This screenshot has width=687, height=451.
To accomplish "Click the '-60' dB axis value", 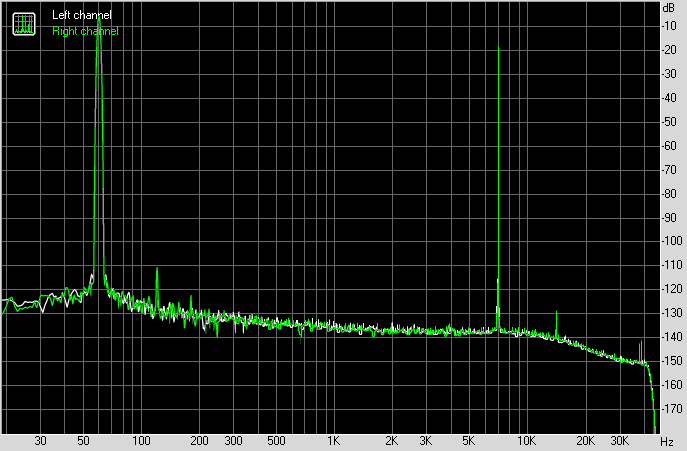I will [x=669, y=146].
